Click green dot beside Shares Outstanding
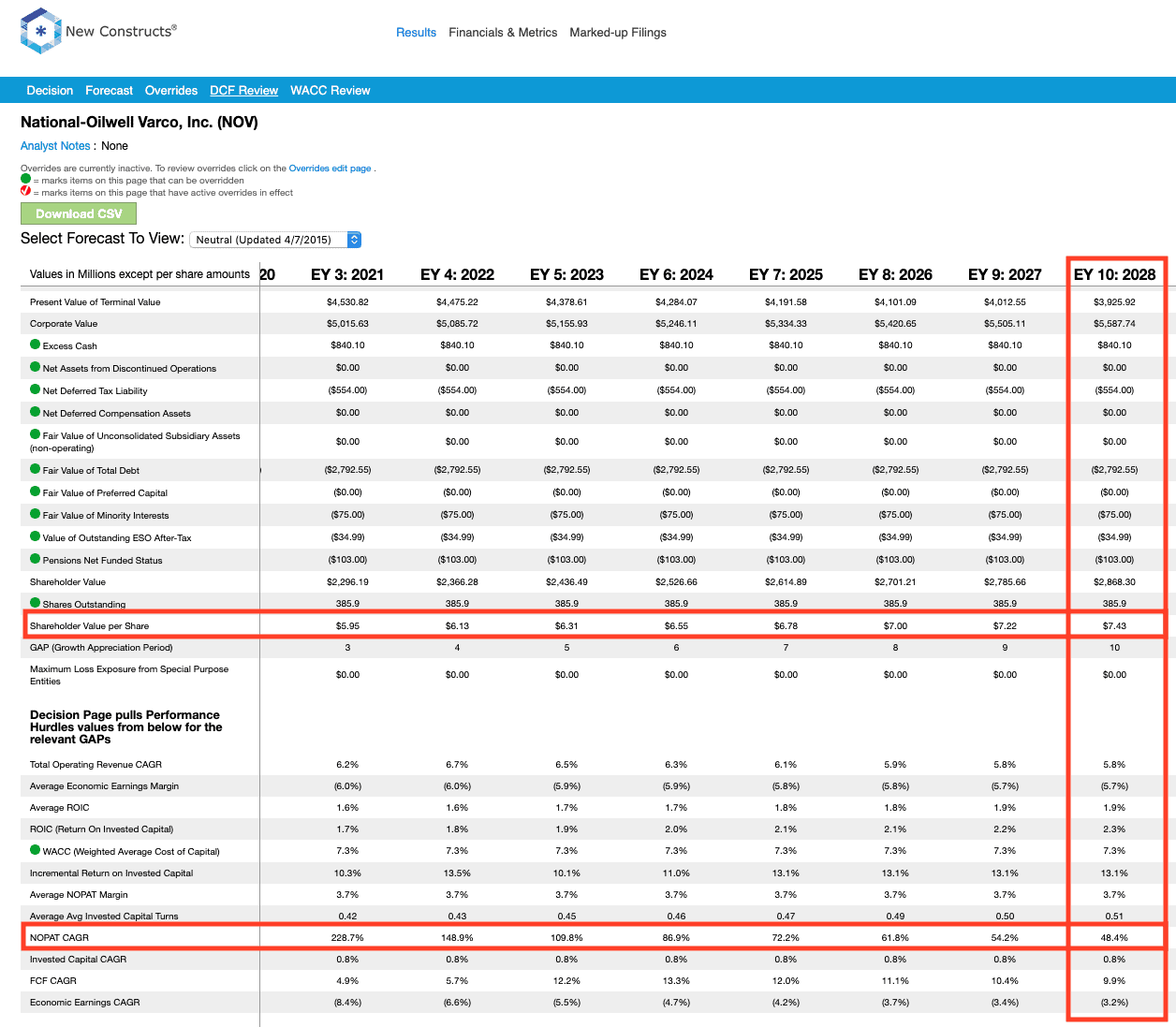 coord(36,603)
